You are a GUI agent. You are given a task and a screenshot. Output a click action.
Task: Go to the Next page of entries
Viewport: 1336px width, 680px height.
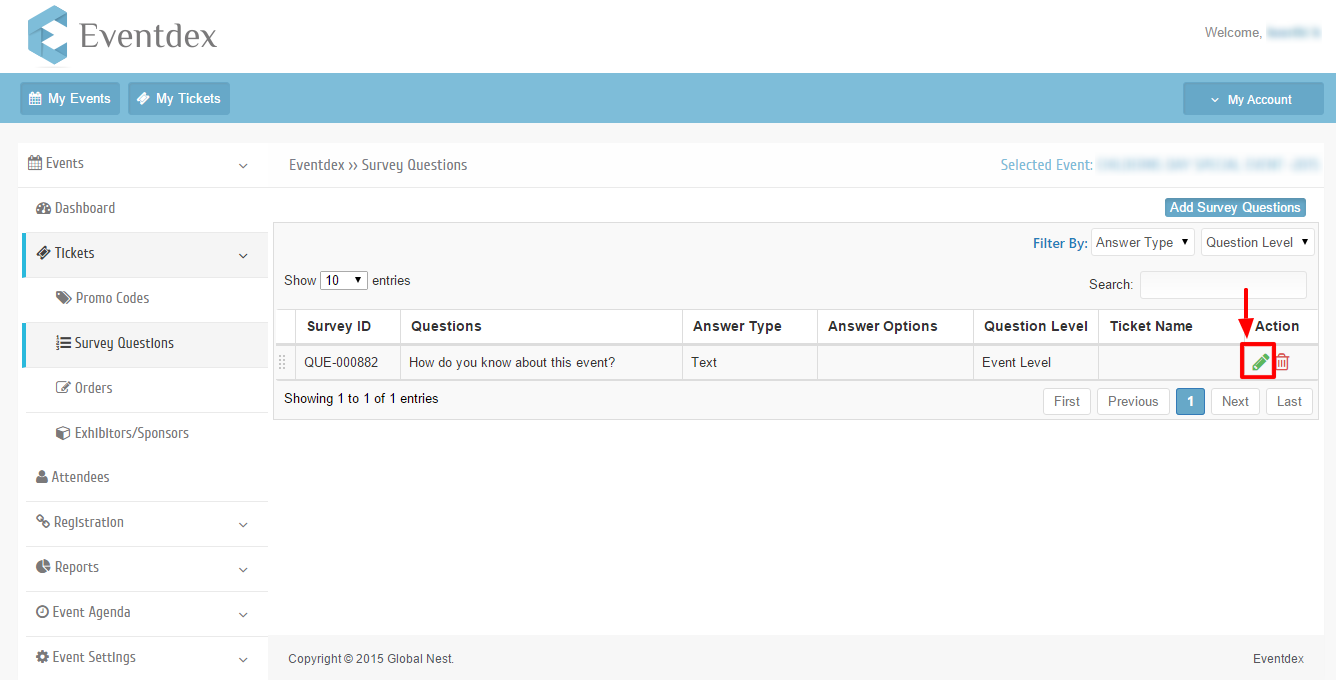click(x=1235, y=401)
